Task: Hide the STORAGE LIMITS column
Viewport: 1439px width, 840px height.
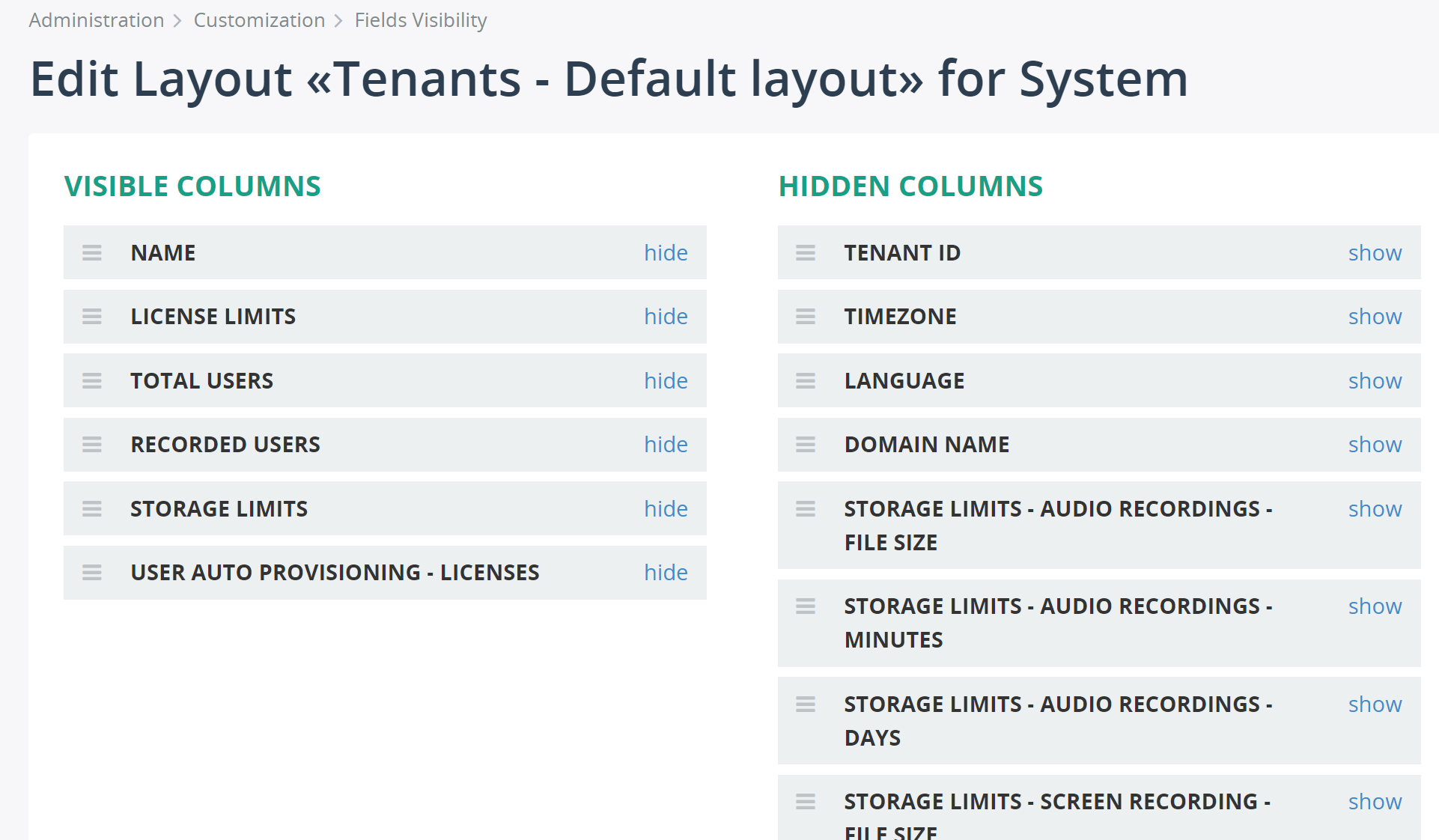Action: pos(666,509)
